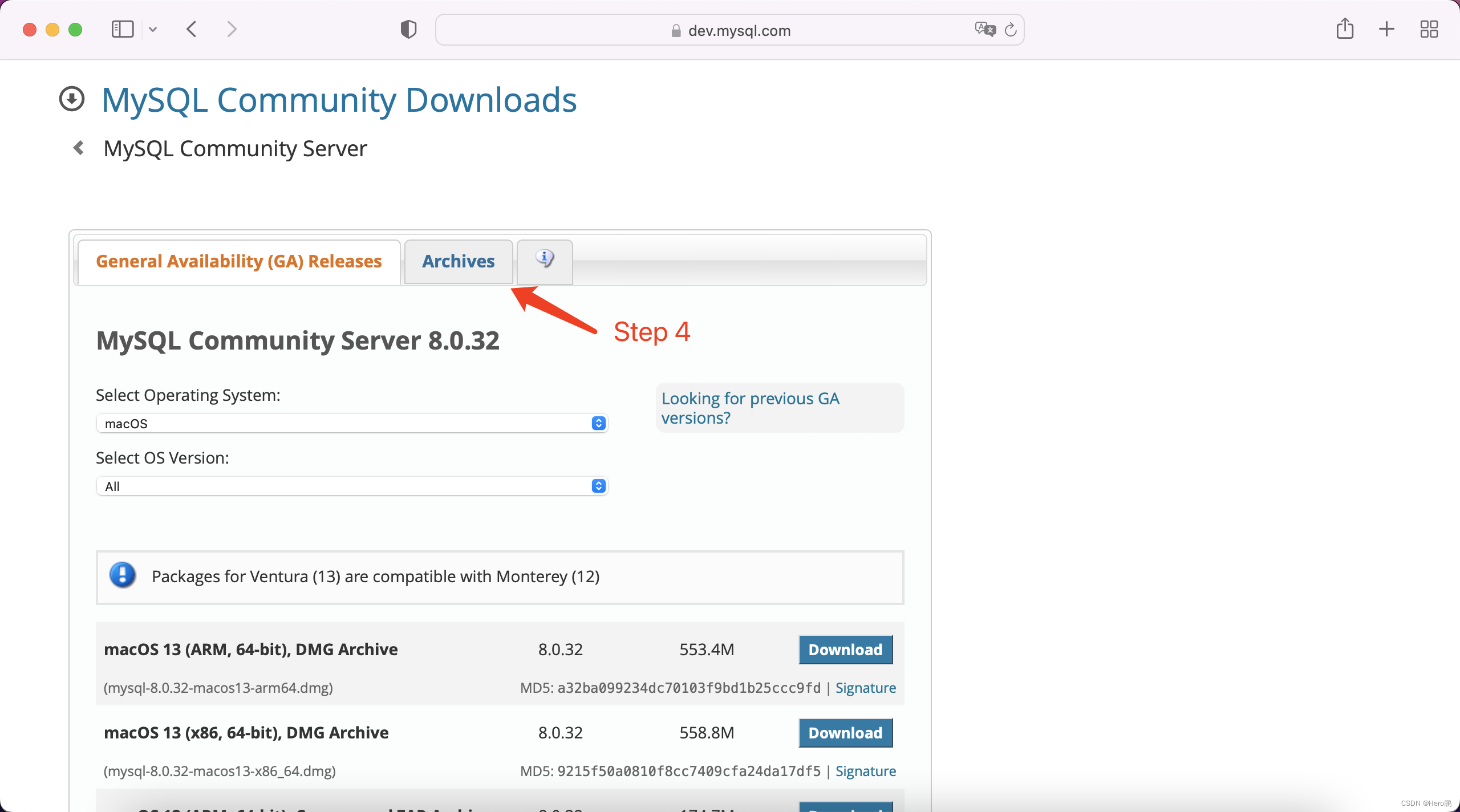Image resolution: width=1460 pixels, height=812 pixels.
Task: Click the 'Select Operating System:' label
Action: 188,395
